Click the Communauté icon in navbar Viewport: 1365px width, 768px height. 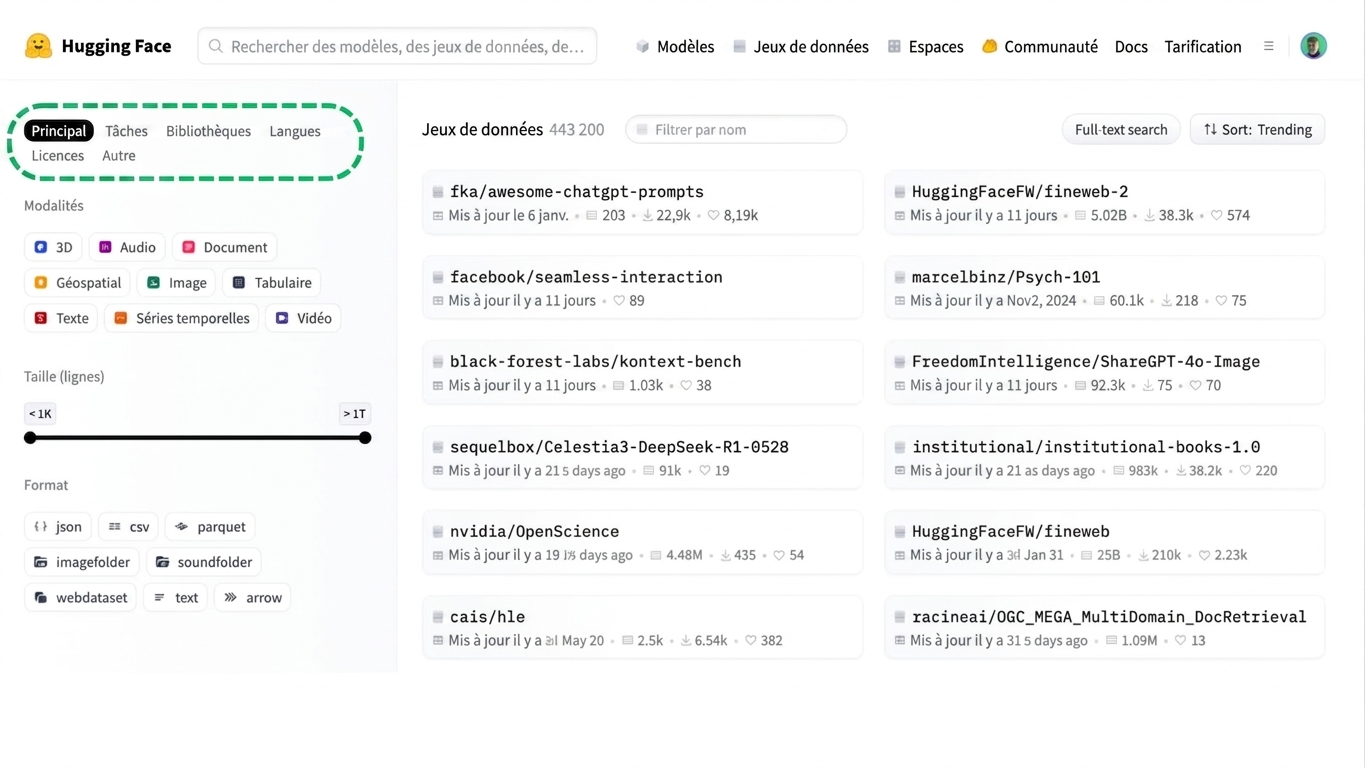[x=989, y=46]
